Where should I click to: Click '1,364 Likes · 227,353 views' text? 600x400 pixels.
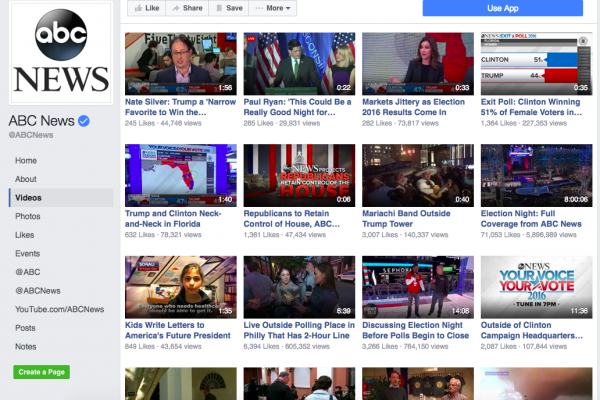[524, 123]
